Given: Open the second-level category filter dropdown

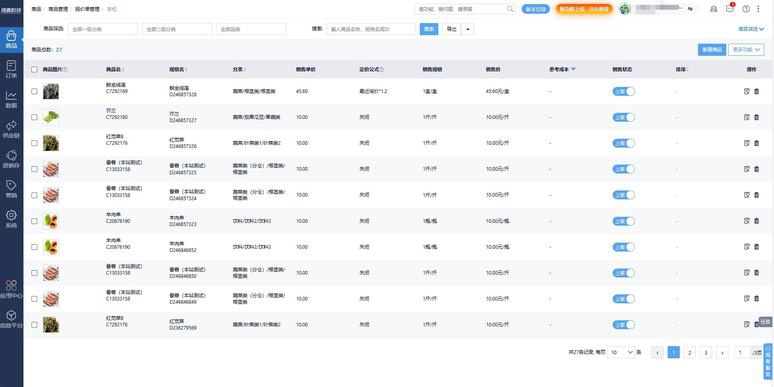Looking at the screenshot, I should click(x=177, y=29).
